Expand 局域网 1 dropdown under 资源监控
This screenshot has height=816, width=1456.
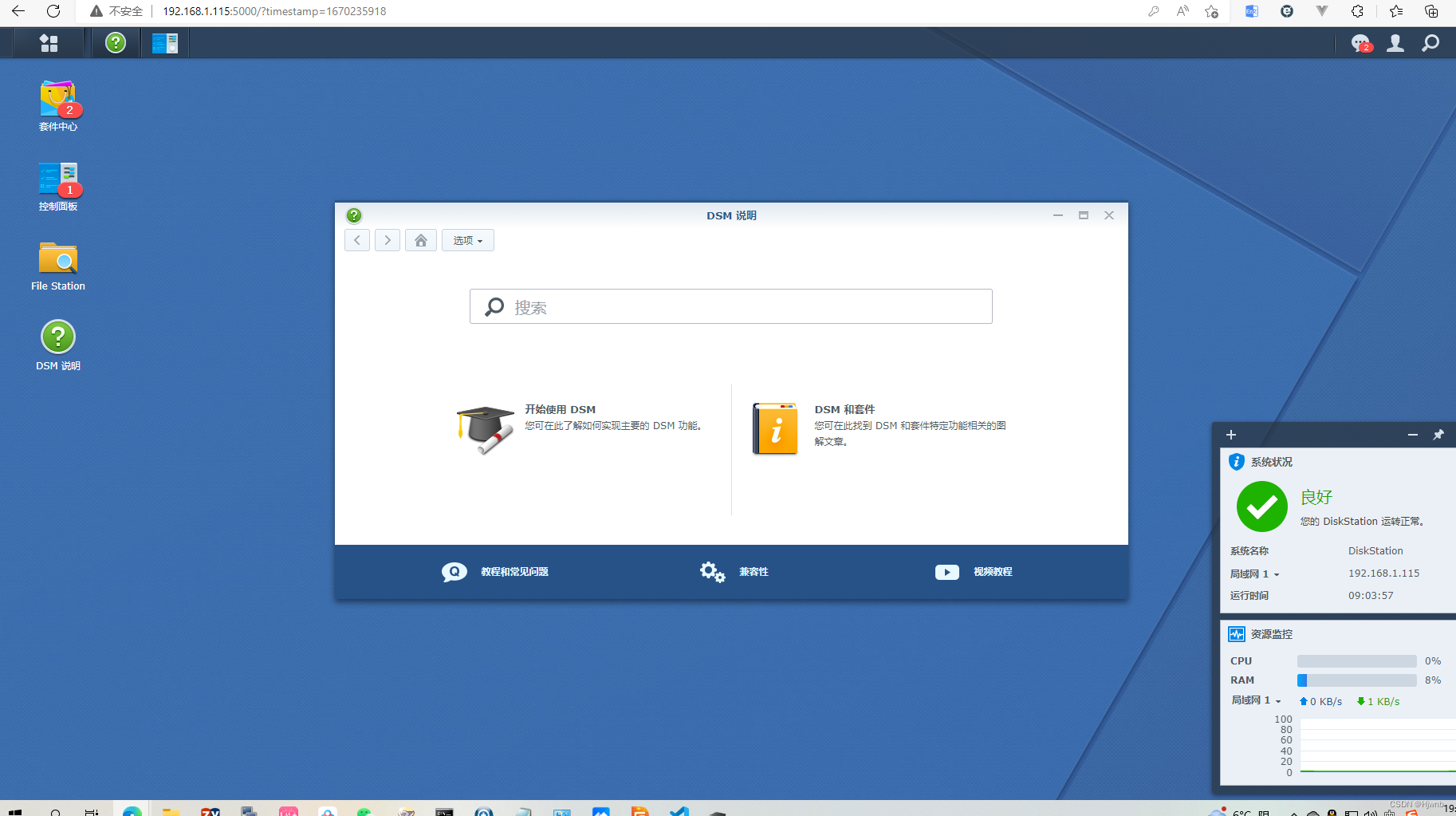pyautogui.click(x=1256, y=700)
